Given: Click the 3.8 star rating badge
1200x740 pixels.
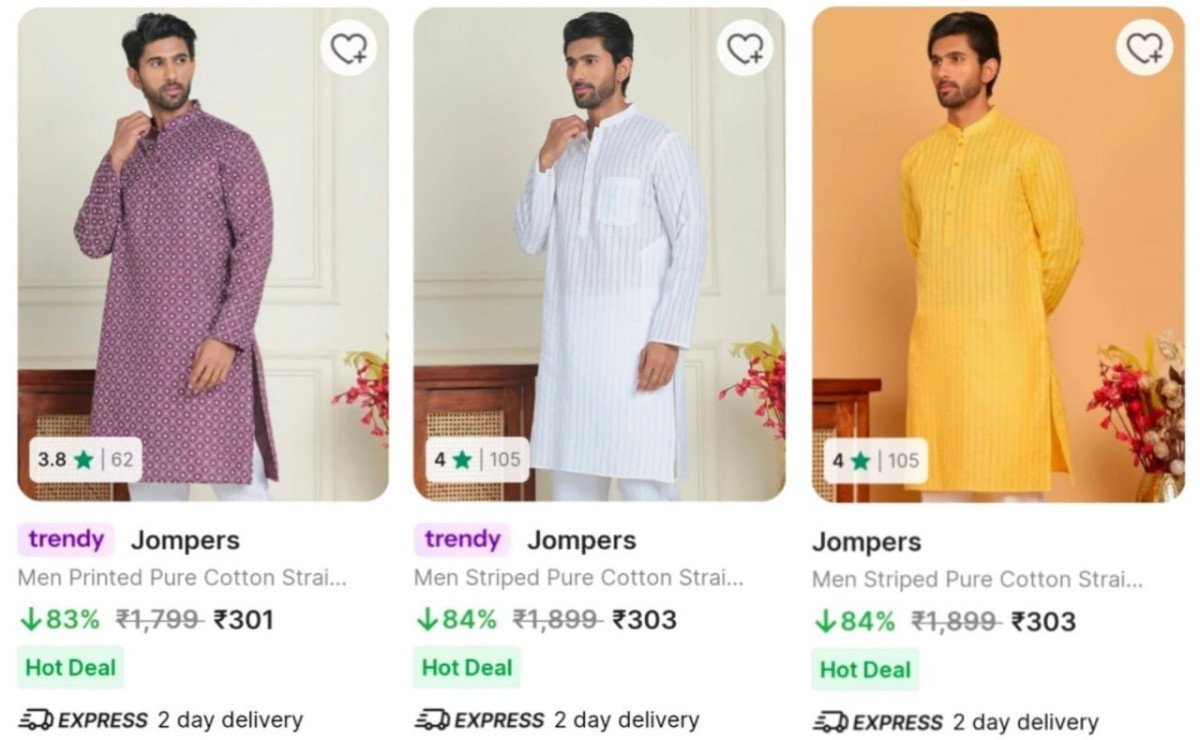Looking at the screenshot, I should [85, 460].
